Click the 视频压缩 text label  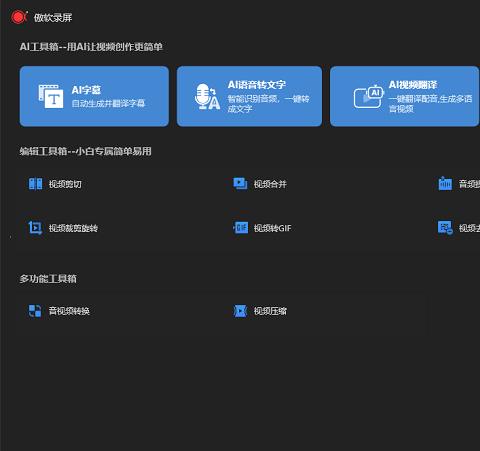tap(270, 311)
